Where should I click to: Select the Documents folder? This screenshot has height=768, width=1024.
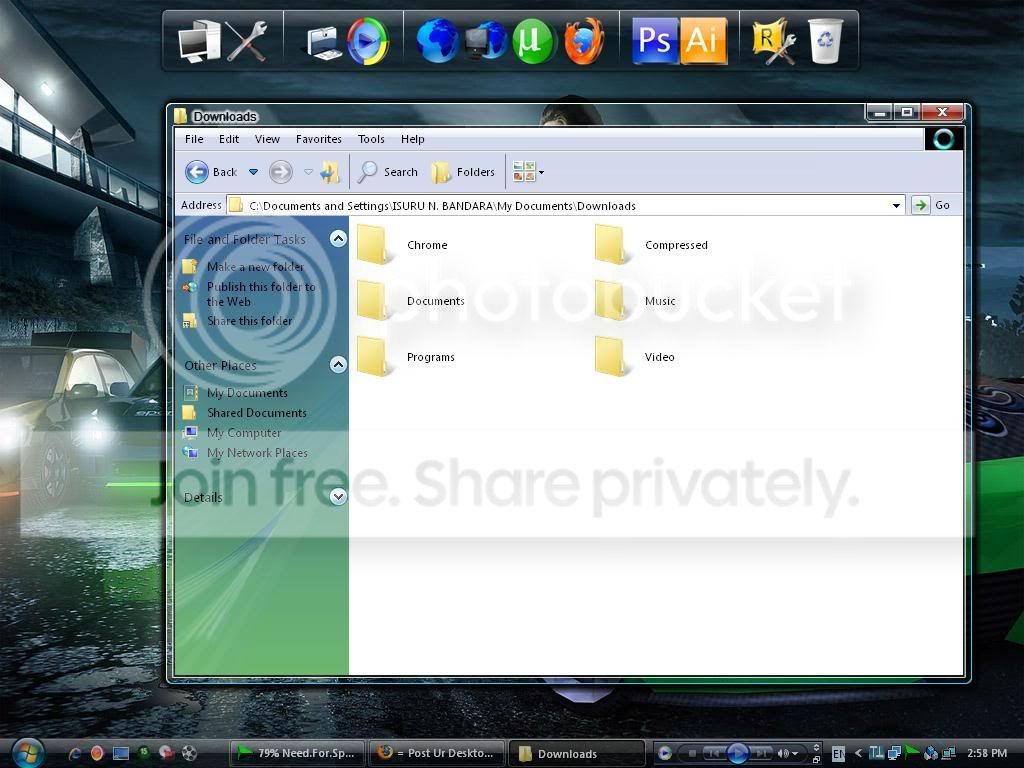411,301
